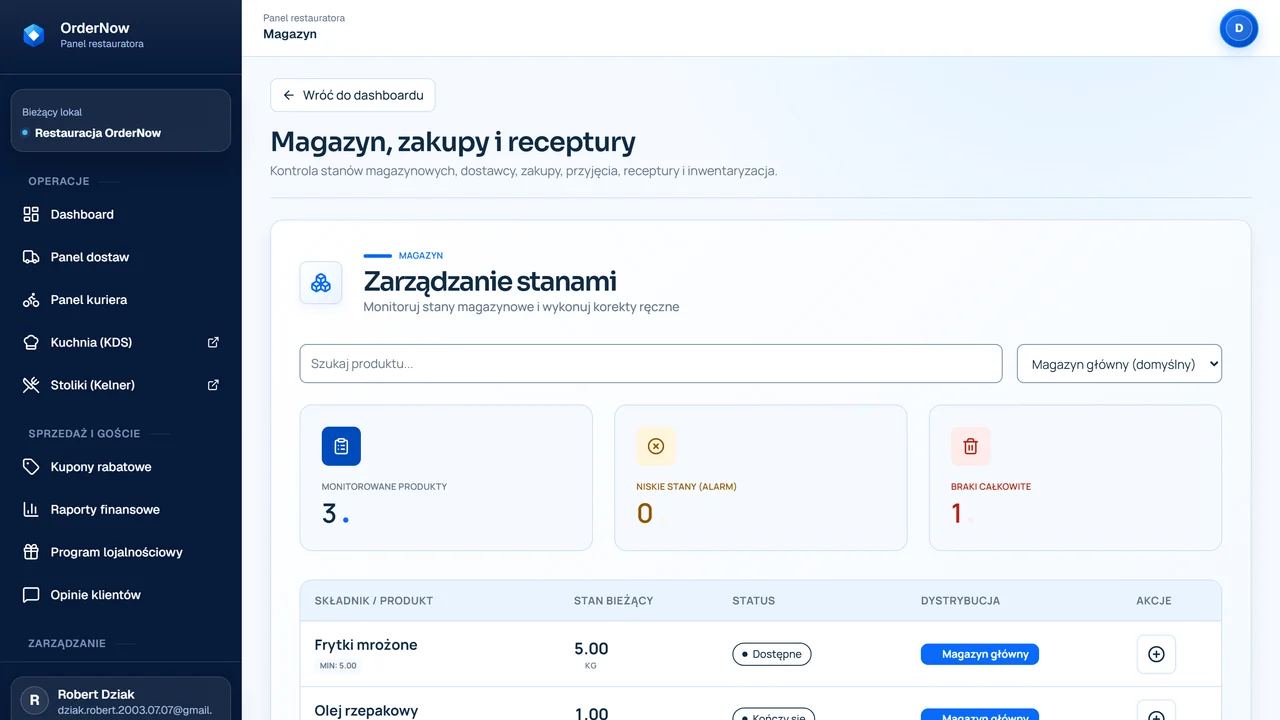This screenshot has height=720, width=1280.
Task: Click the SKŁADNIK / PRODUKT column header
Action: 374,601
